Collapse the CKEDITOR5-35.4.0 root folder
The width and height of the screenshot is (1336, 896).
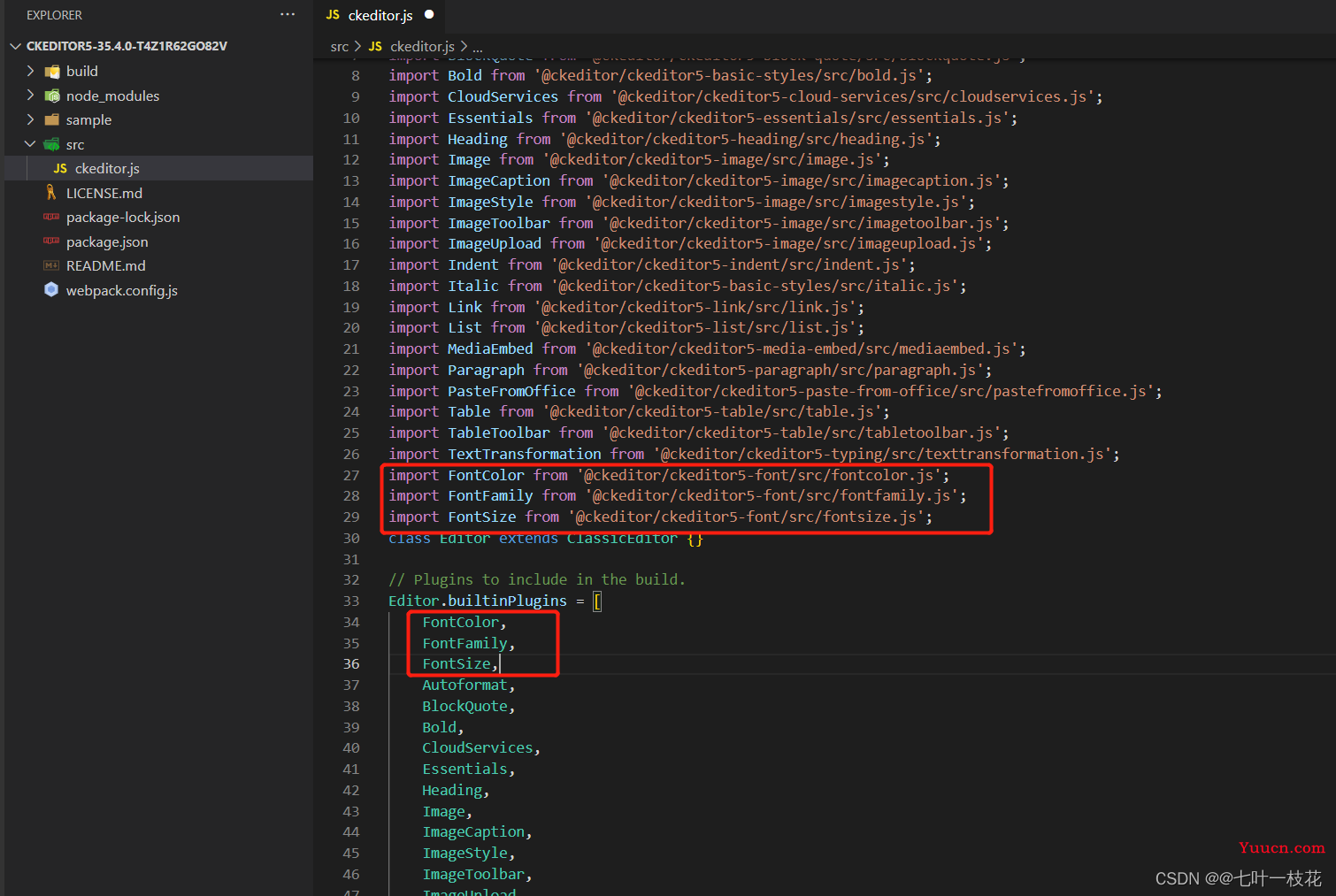click(x=15, y=46)
